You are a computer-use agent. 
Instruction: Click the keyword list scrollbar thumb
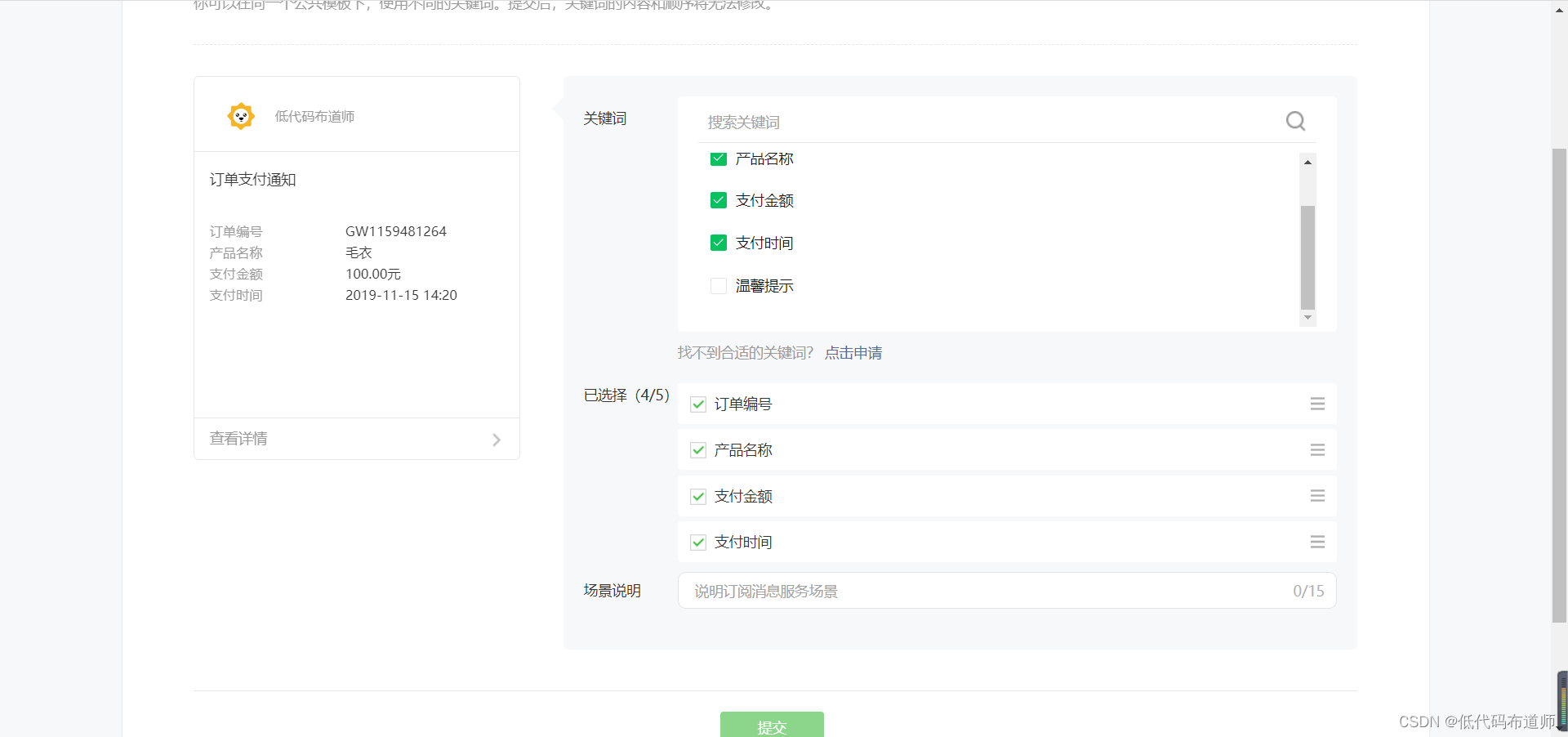pos(1307,257)
